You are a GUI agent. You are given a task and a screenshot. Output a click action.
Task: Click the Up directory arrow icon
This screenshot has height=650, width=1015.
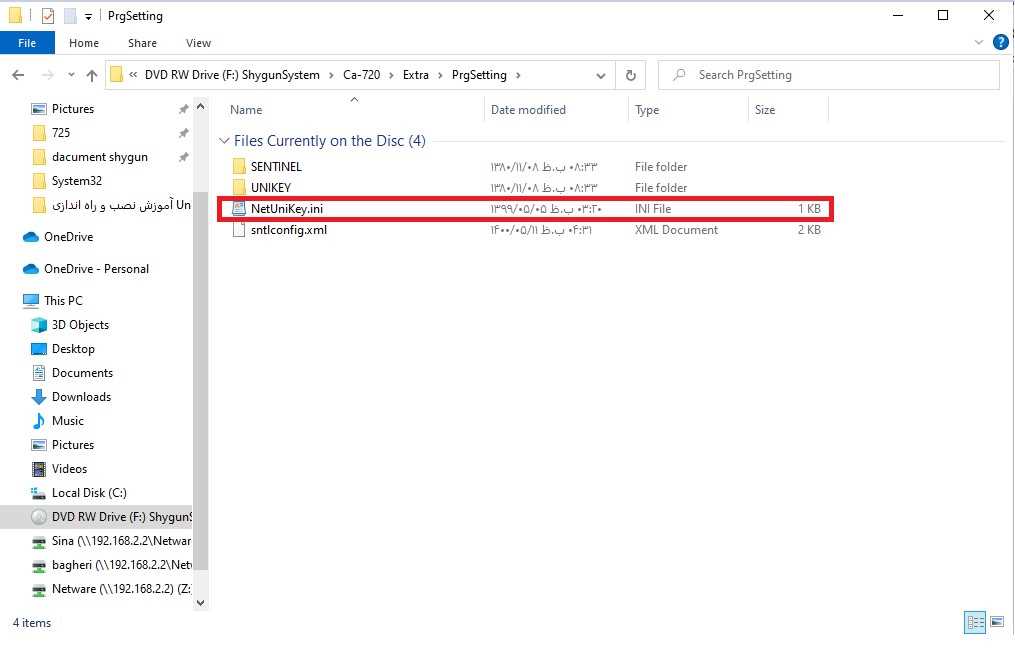point(92,75)
